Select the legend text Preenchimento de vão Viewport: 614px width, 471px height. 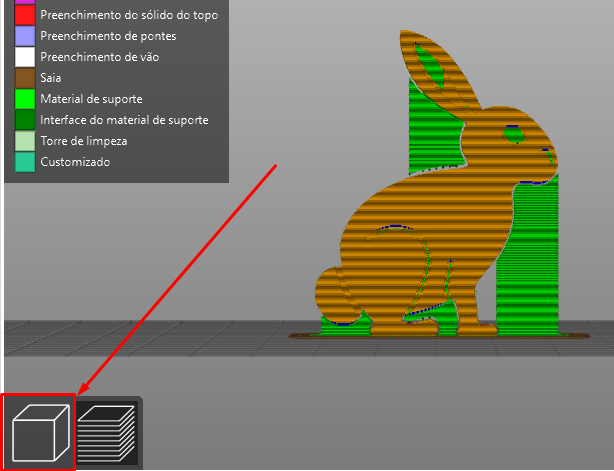coord(99,57)
